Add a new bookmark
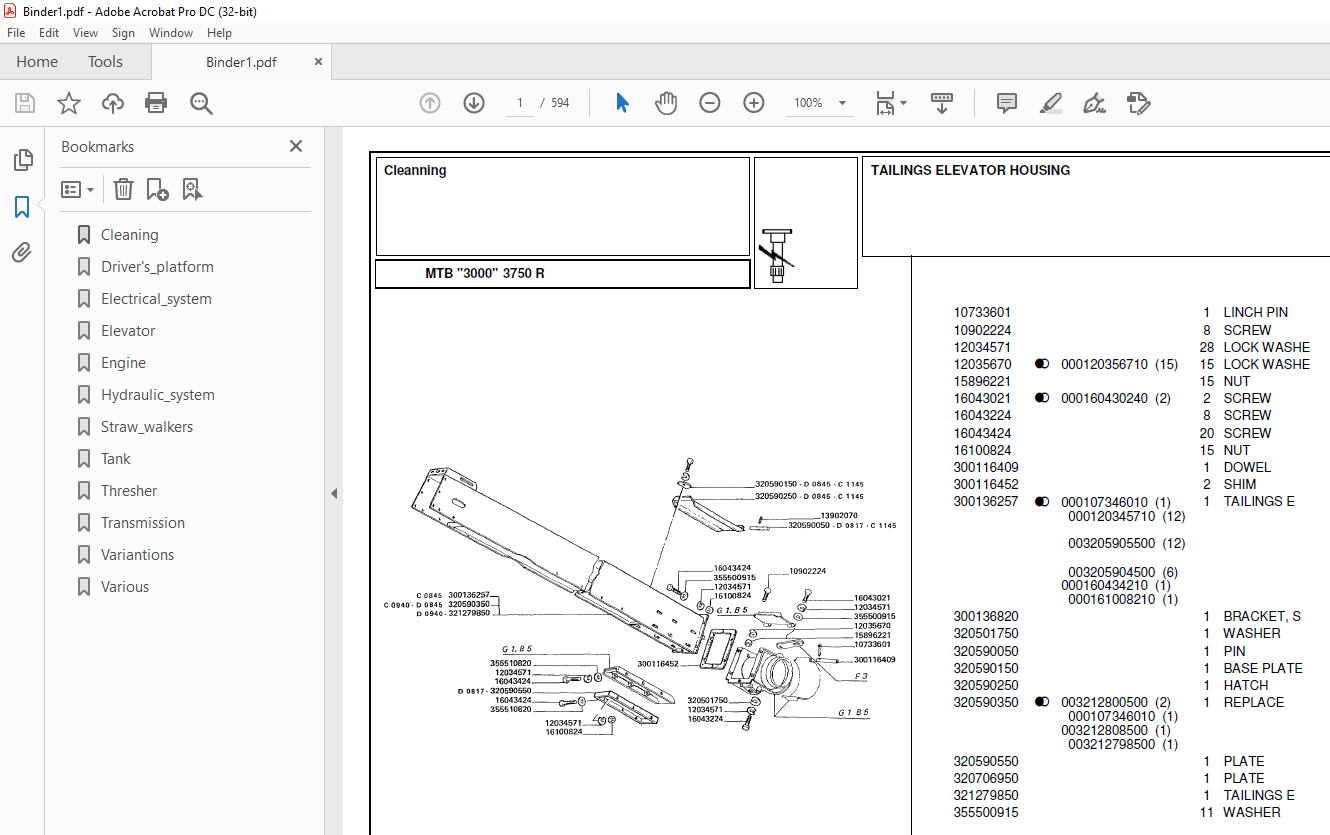Screen dimensions: 1330x835 coord(157,189)
